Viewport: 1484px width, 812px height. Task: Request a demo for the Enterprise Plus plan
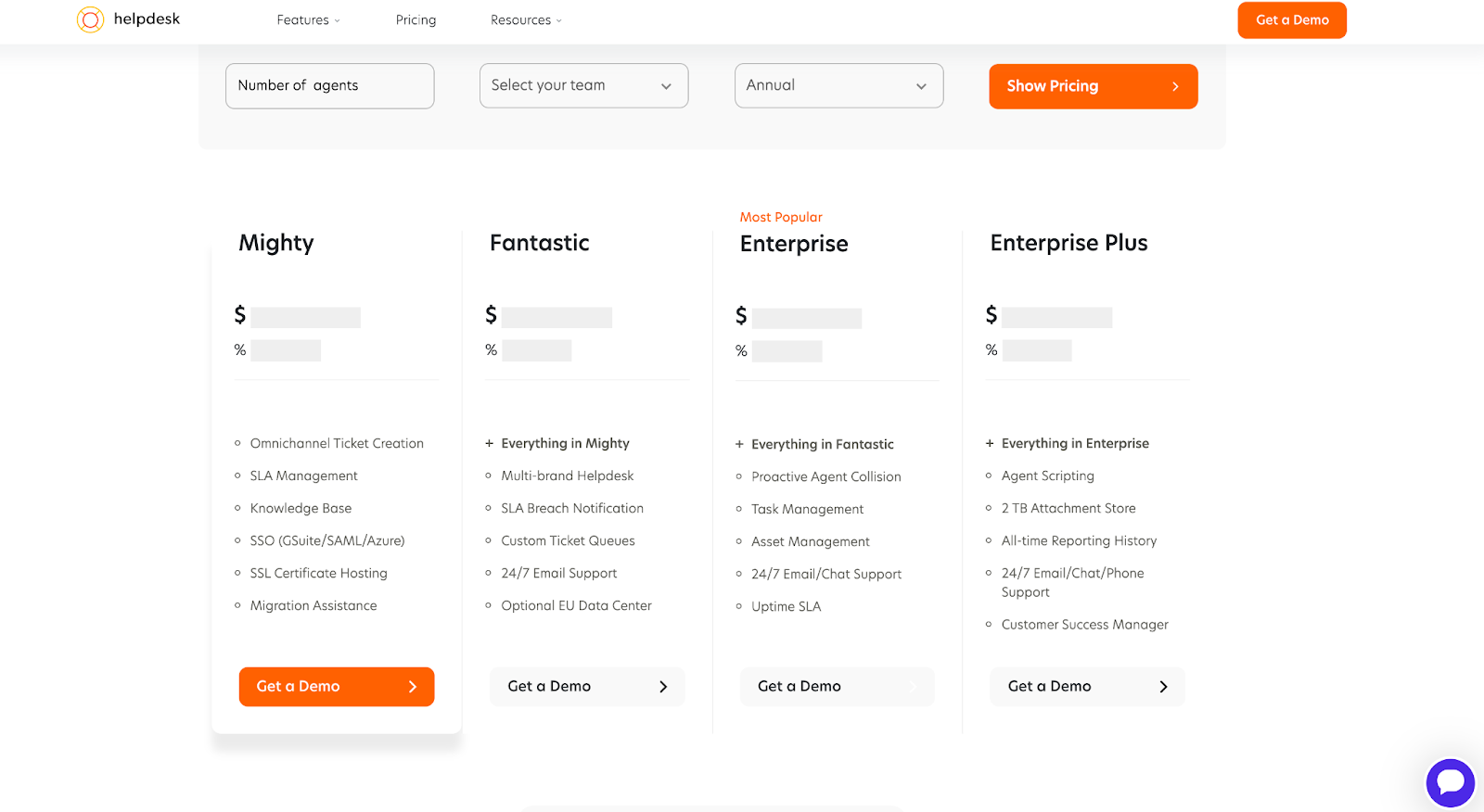click(1087, 687)
